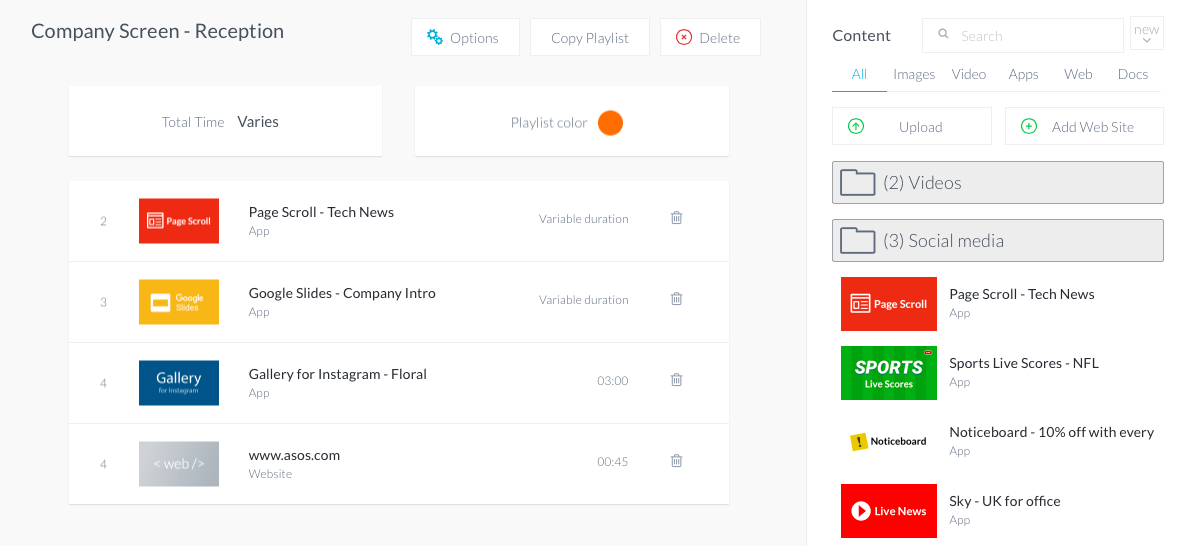1180x546 pixels.
Task: Select the Noticeboard thumbnail
Action: [889, 441]
